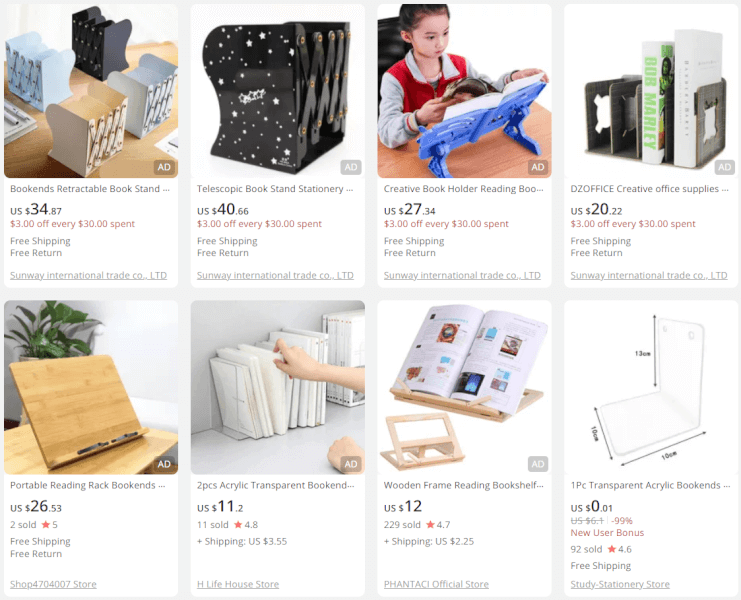Open Telescopic Book Stand Stationery listing
The width and height of the screenshot is (741, 600).
(275, 189)
